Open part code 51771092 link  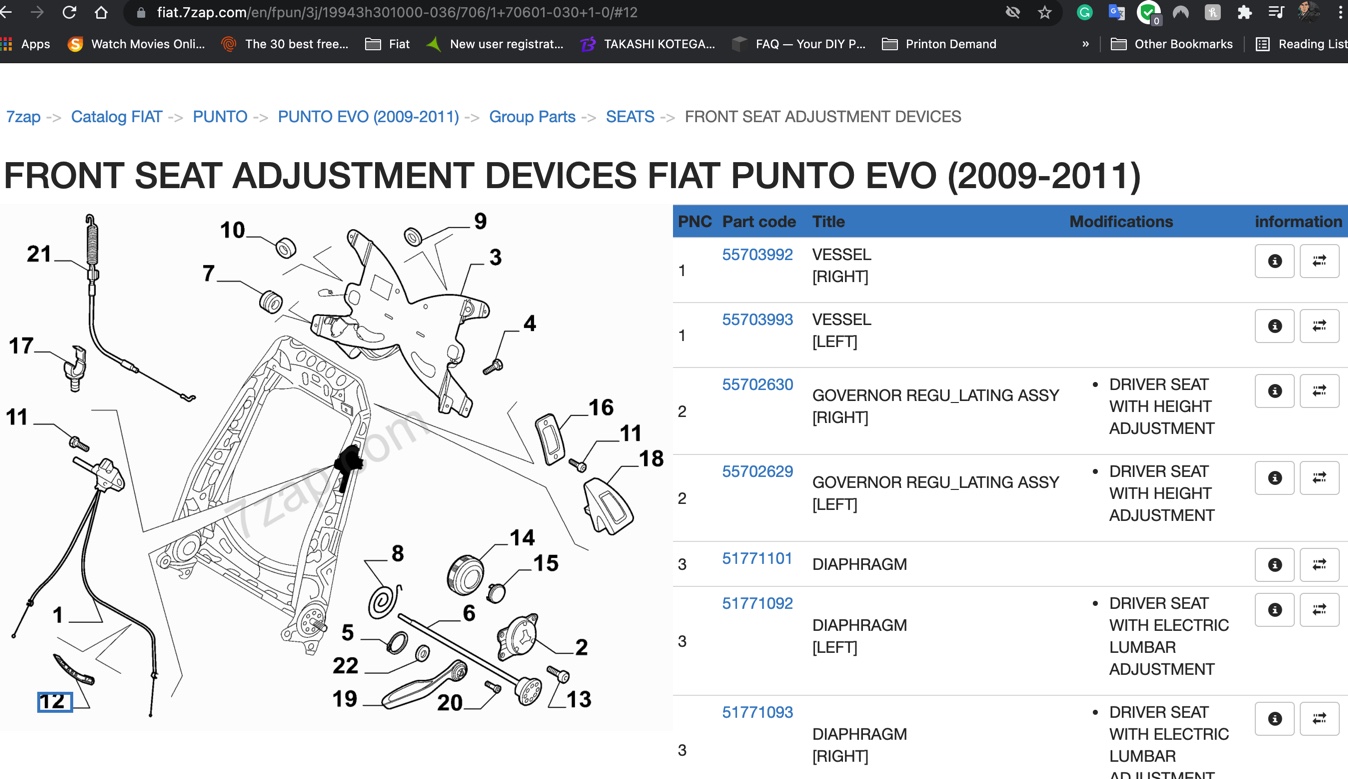pyautogui.click(x=757, y=604)
